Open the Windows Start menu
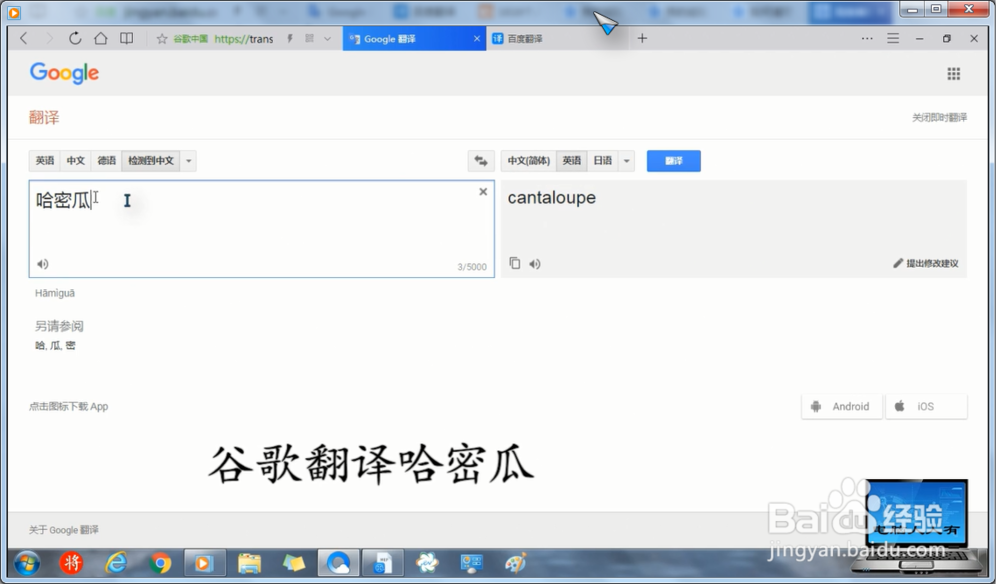 click(27, 563)
